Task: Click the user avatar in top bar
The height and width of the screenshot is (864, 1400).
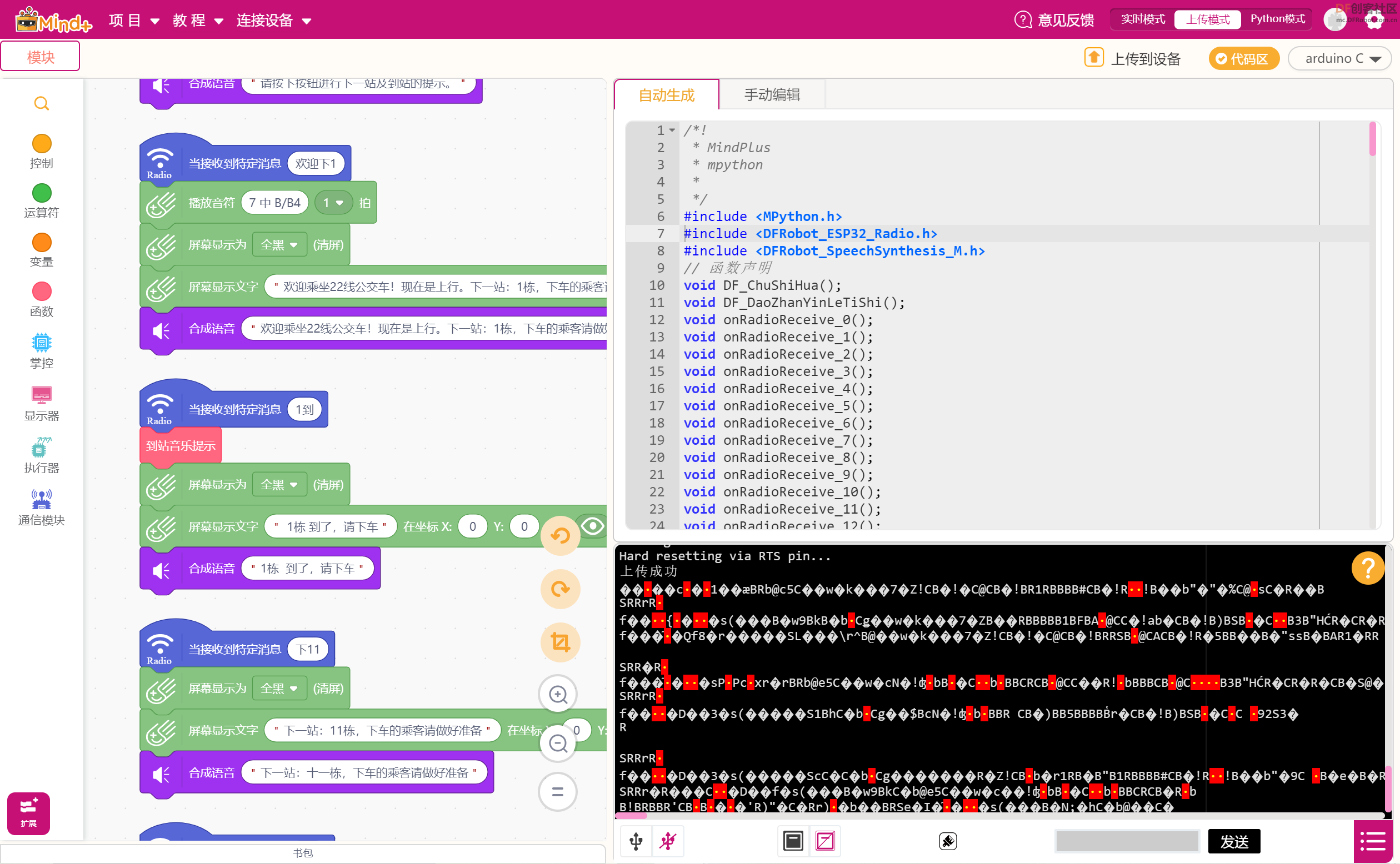Action: [1335, 20]
